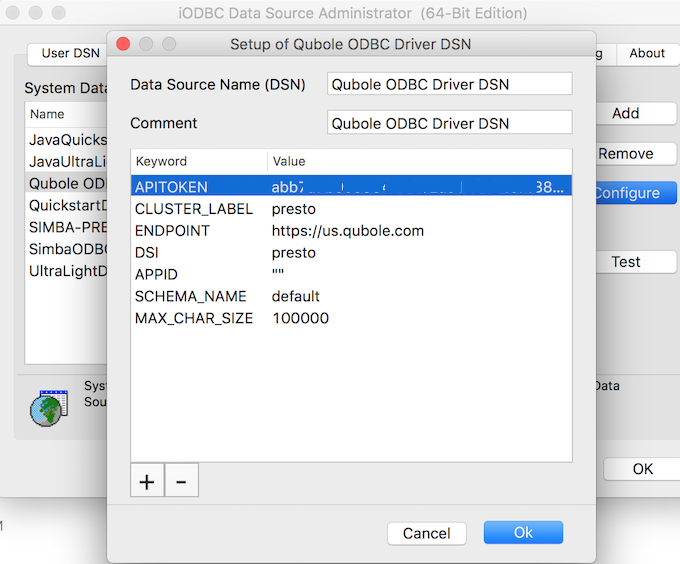Image resolution: width=680 pixels, height=564 pixels.
Task: Click Configure in the Administrator window
Action: 635,192
